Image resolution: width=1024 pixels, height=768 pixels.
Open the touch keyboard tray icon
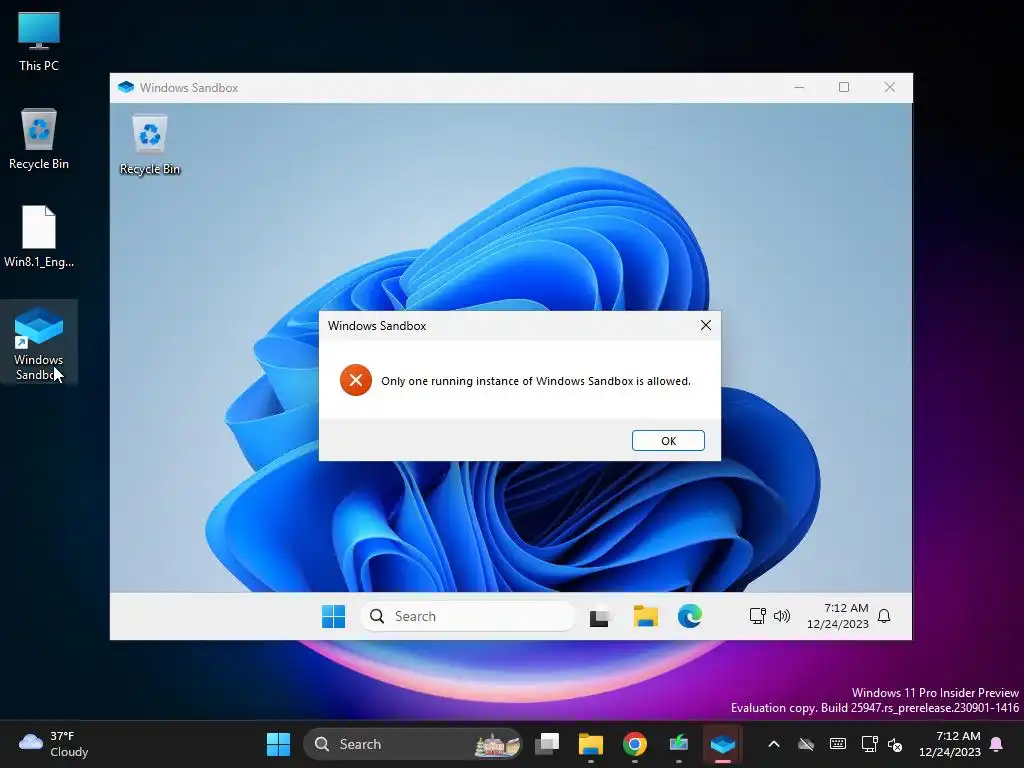pyautogui.click(x=838, y=744)
